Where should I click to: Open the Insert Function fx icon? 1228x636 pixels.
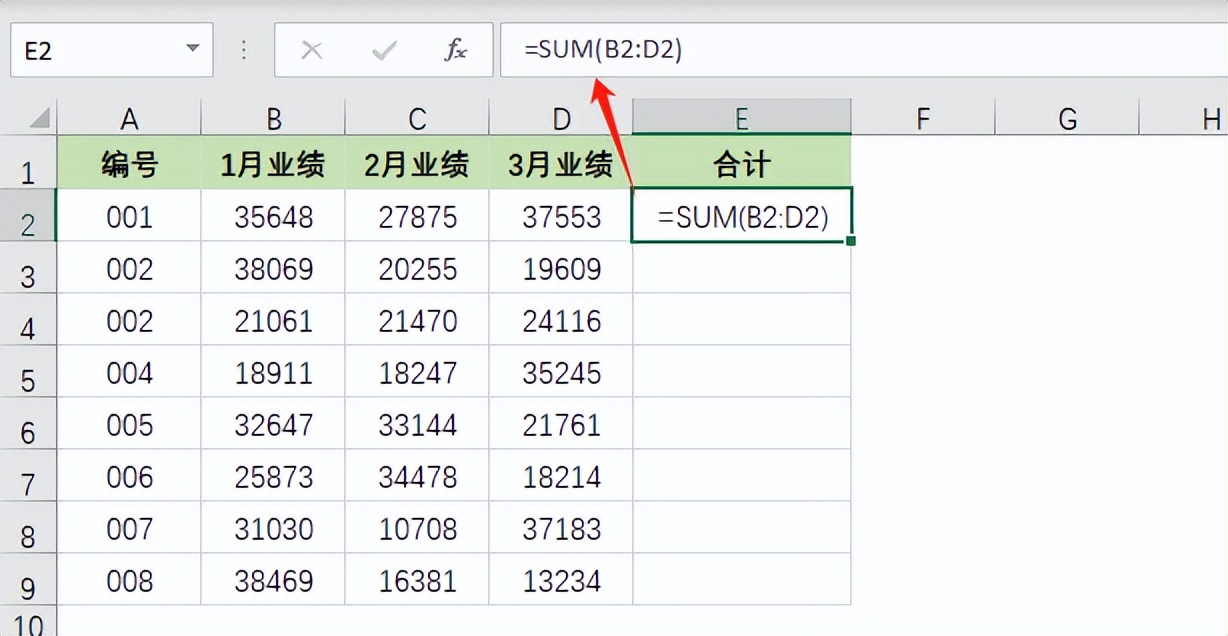tap(456, 50)
